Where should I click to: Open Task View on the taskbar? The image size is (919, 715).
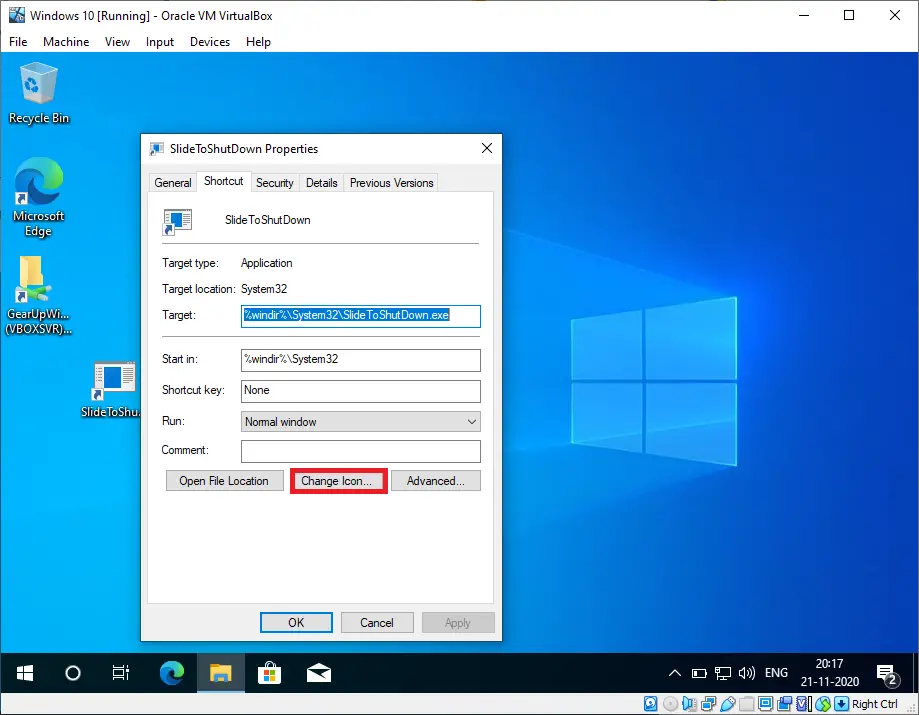121,673
